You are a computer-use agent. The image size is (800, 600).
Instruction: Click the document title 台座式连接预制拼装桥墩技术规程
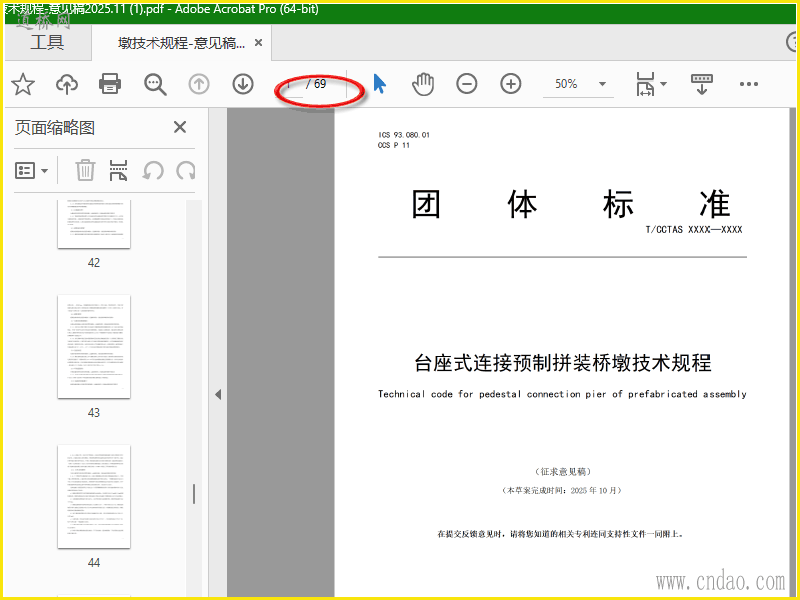pos(562,363)
